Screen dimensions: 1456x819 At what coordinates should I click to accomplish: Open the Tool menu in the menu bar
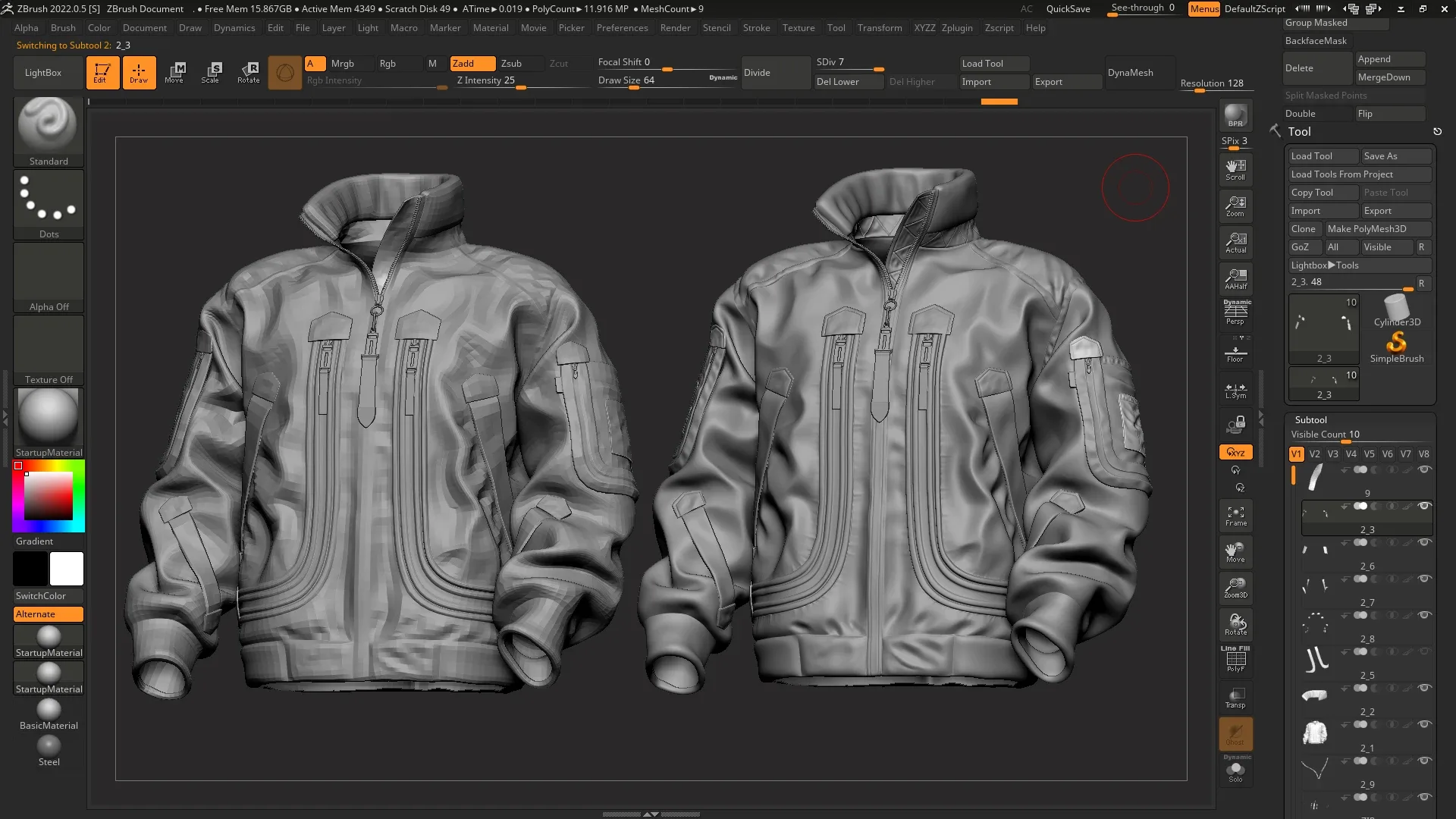coord(836,28)
